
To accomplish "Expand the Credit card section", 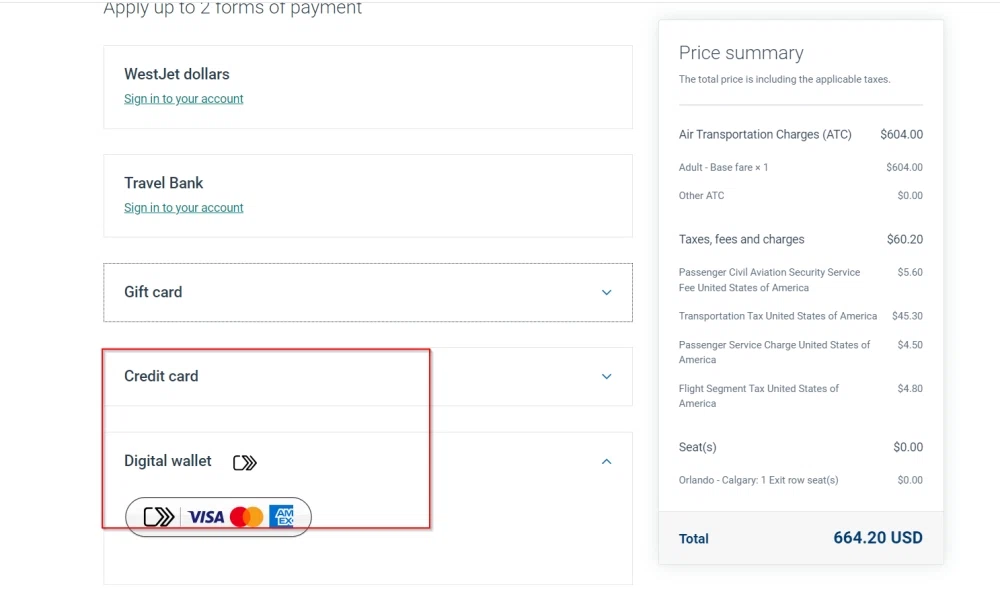I will pos(606,377).
